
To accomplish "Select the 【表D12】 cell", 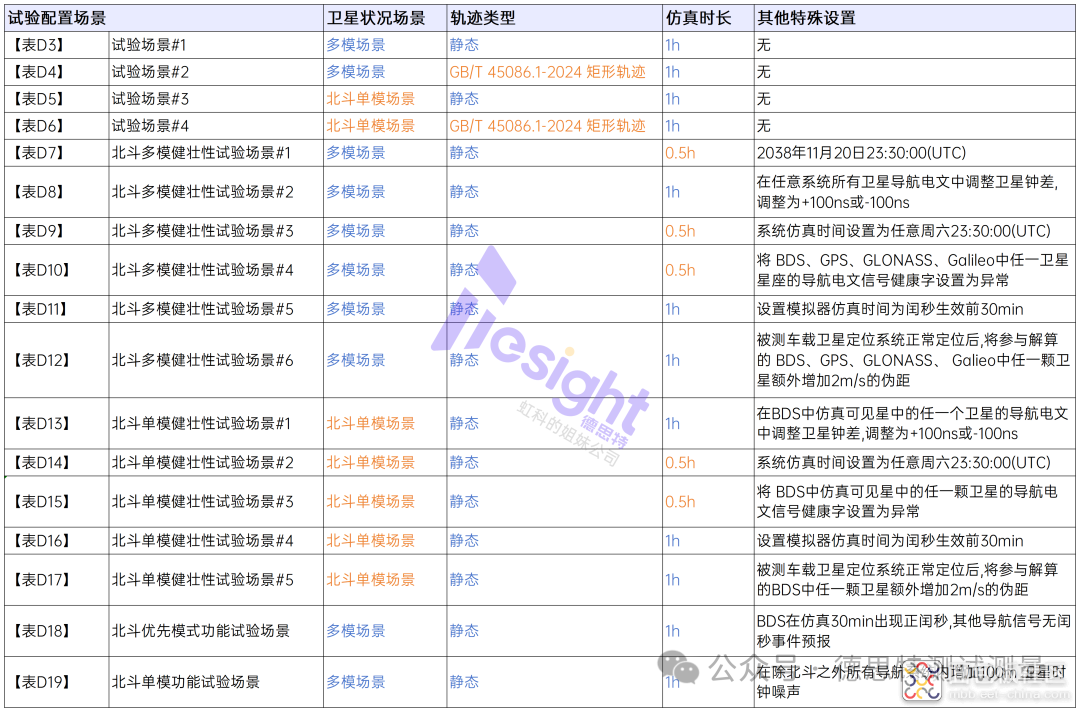I will 56,360.
